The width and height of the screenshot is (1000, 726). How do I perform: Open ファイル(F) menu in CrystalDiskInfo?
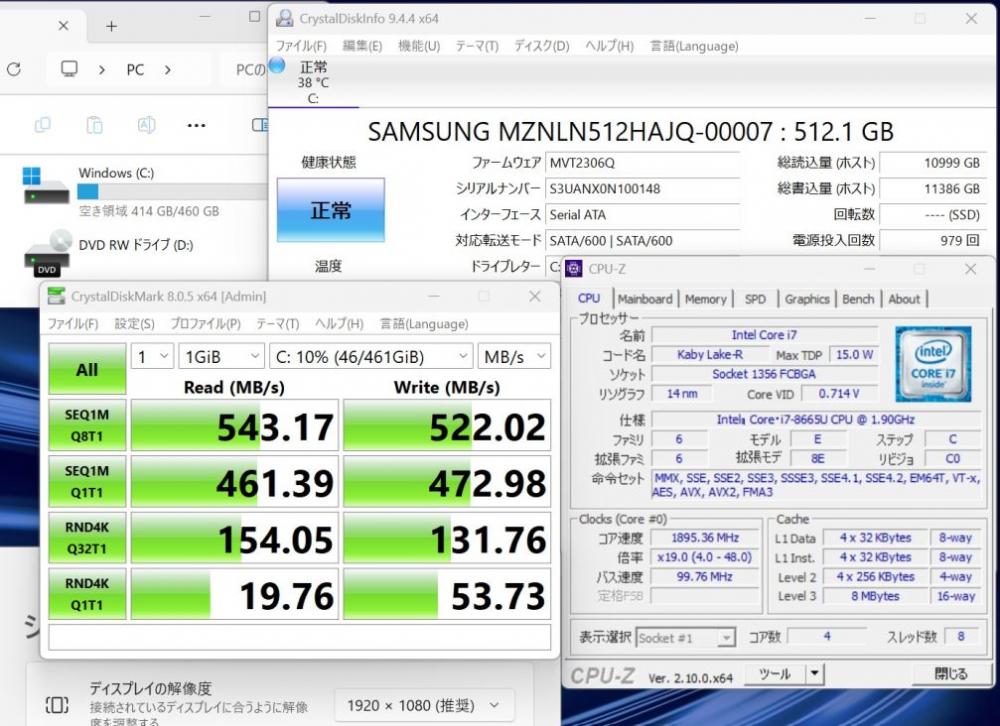point(301,46)
